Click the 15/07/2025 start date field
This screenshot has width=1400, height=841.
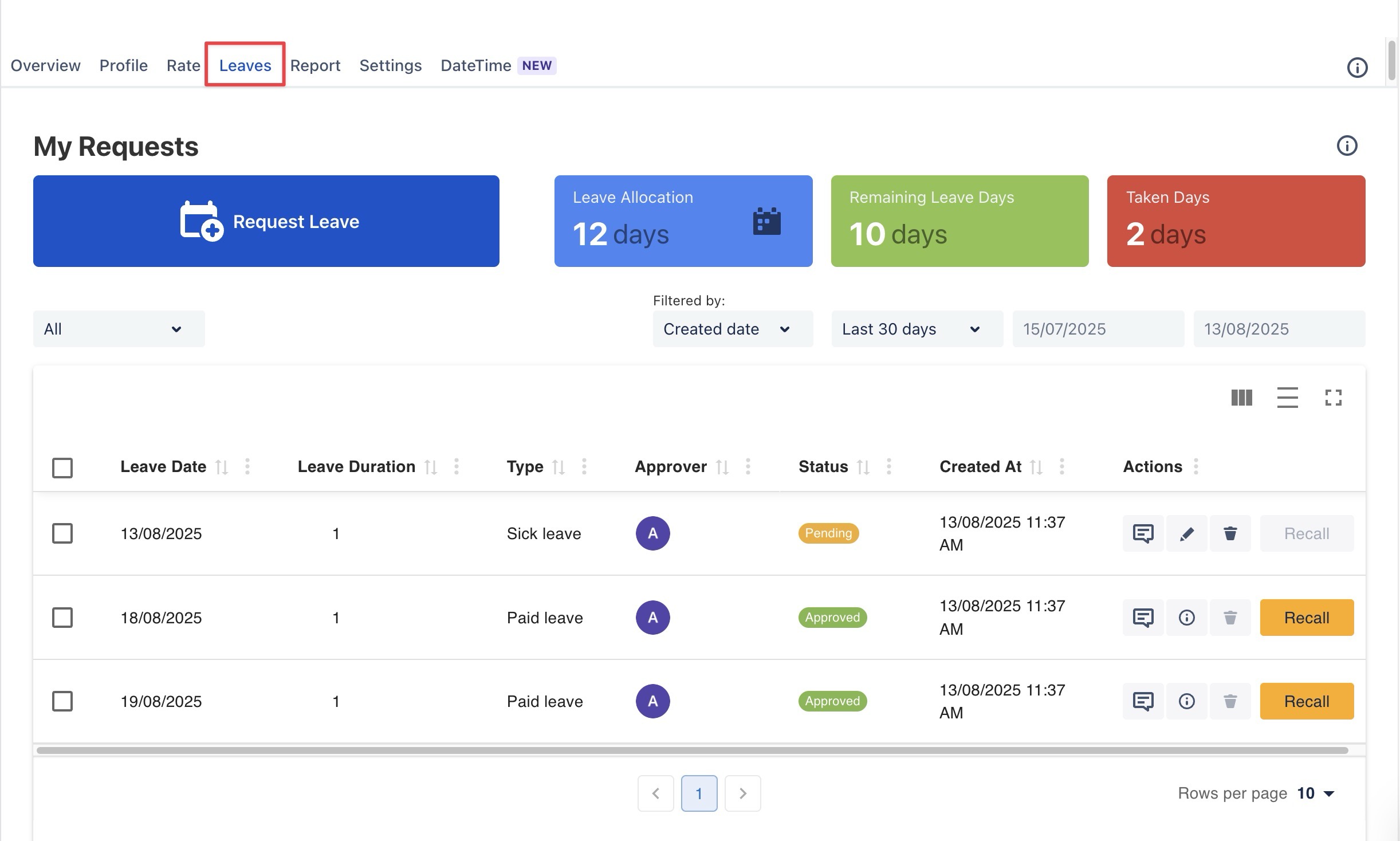[1098, 329]
